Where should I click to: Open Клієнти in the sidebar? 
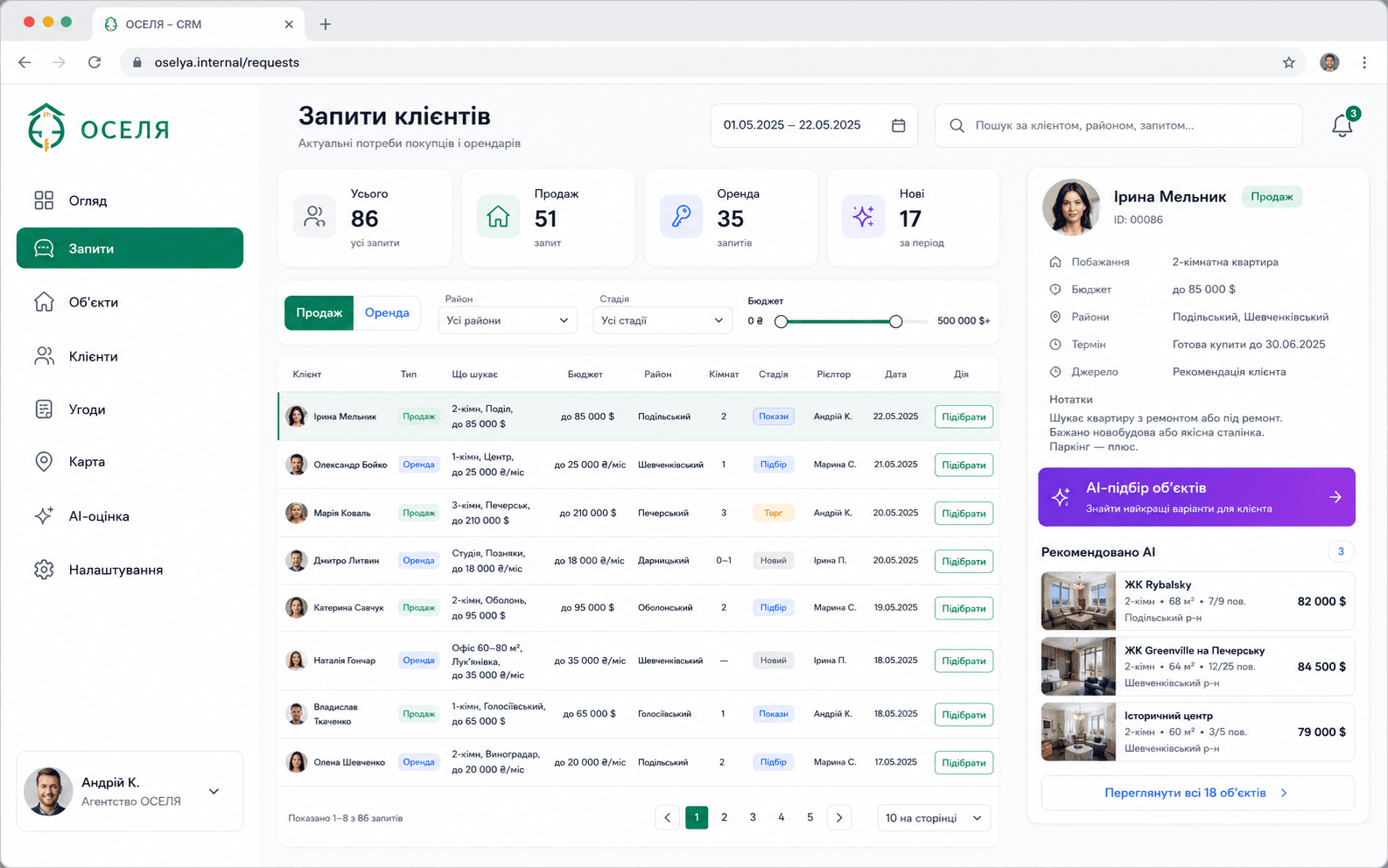coord(130,356)
